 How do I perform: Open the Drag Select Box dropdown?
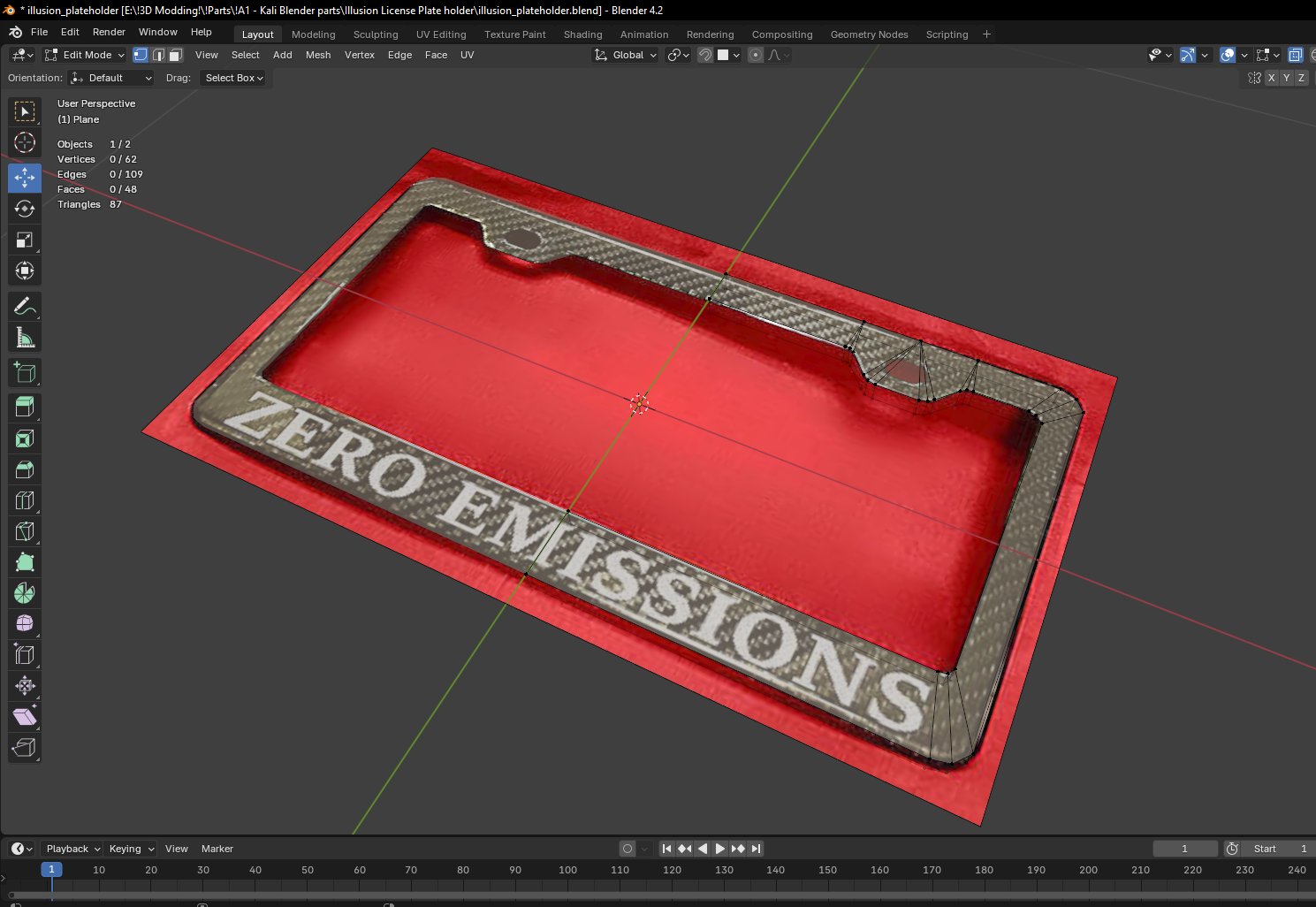(x=234, y=78)
